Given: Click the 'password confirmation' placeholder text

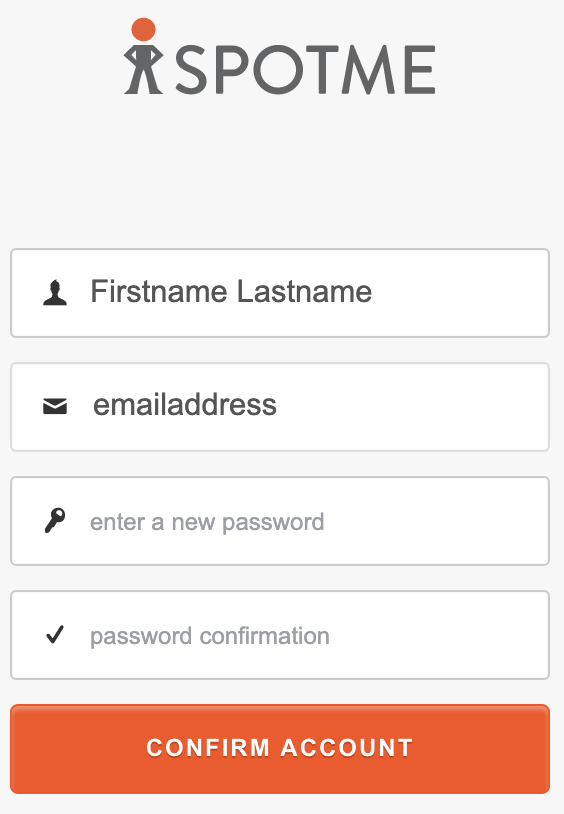Looking at the screenshot, I should (x=210, y=636).
